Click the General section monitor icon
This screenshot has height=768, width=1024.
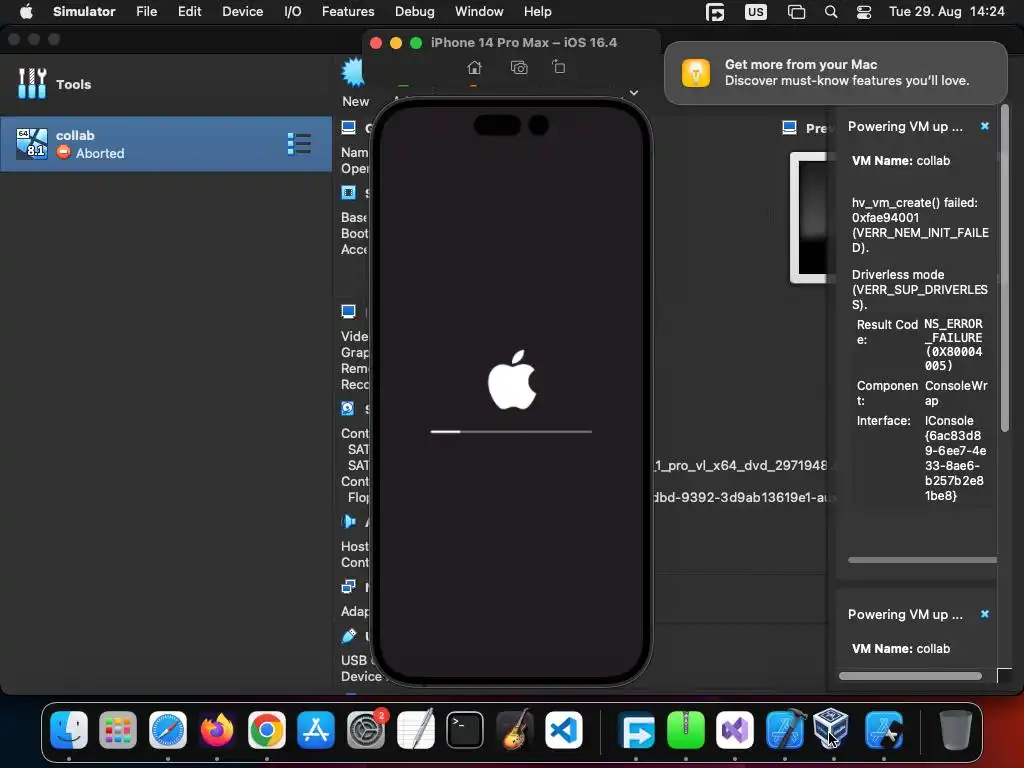click(349, 127)
